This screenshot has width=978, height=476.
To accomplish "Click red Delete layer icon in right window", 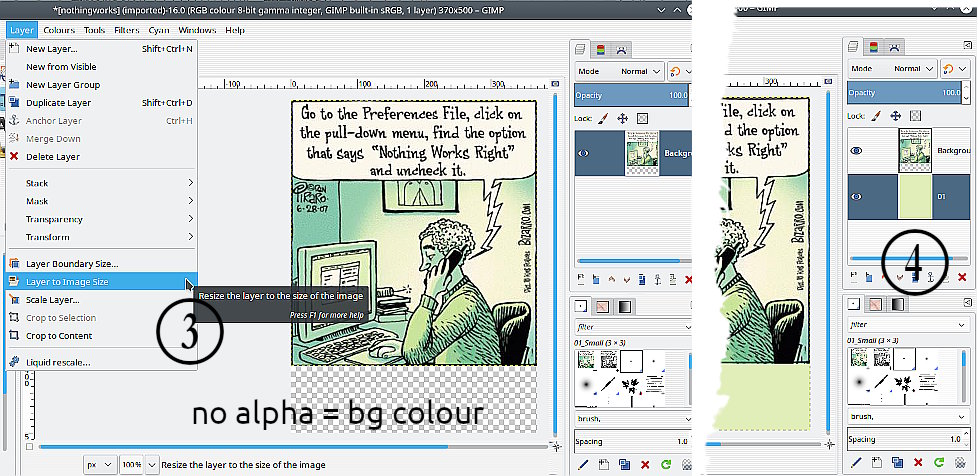I will pyautogui.click(x=961, y=276).
